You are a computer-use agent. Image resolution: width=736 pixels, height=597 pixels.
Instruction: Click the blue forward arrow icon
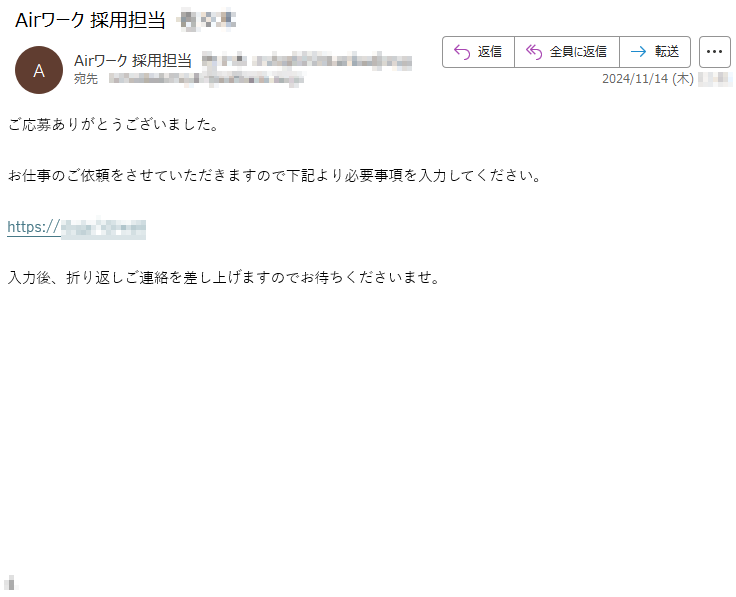(638, 52)
